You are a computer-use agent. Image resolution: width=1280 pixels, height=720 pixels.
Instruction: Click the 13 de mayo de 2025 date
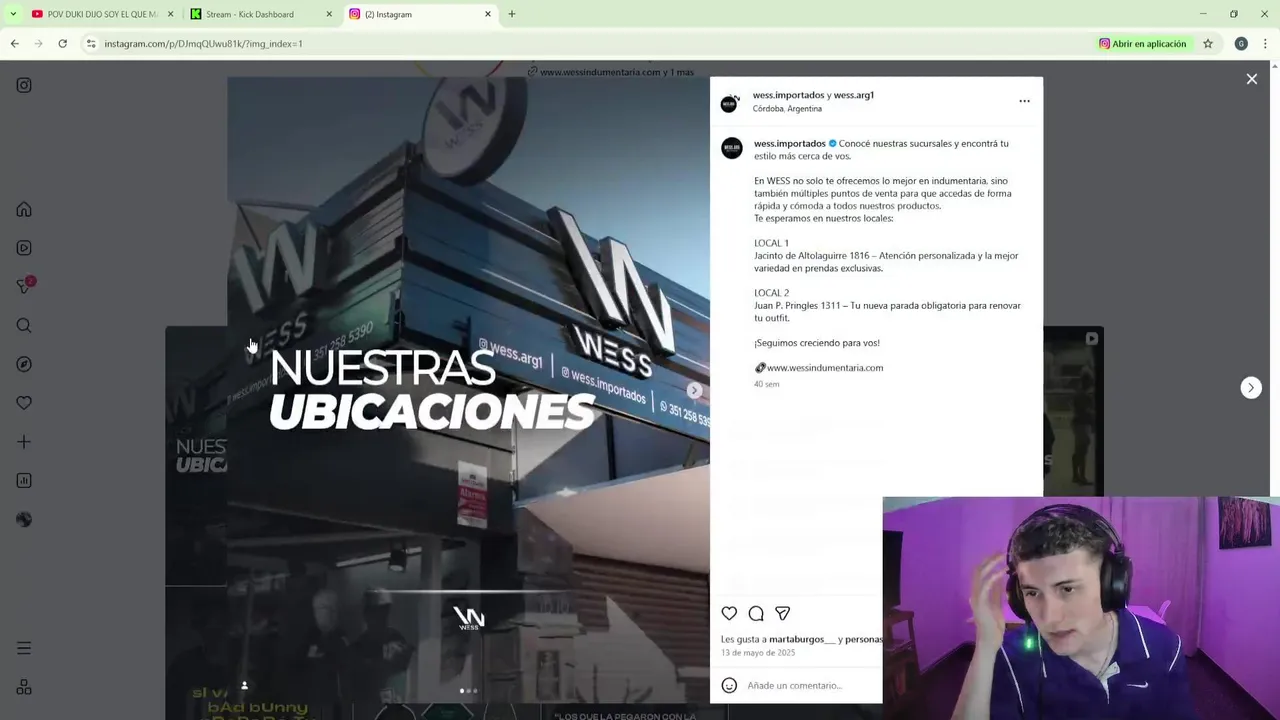pyautogui.click(x=758, y=653)
